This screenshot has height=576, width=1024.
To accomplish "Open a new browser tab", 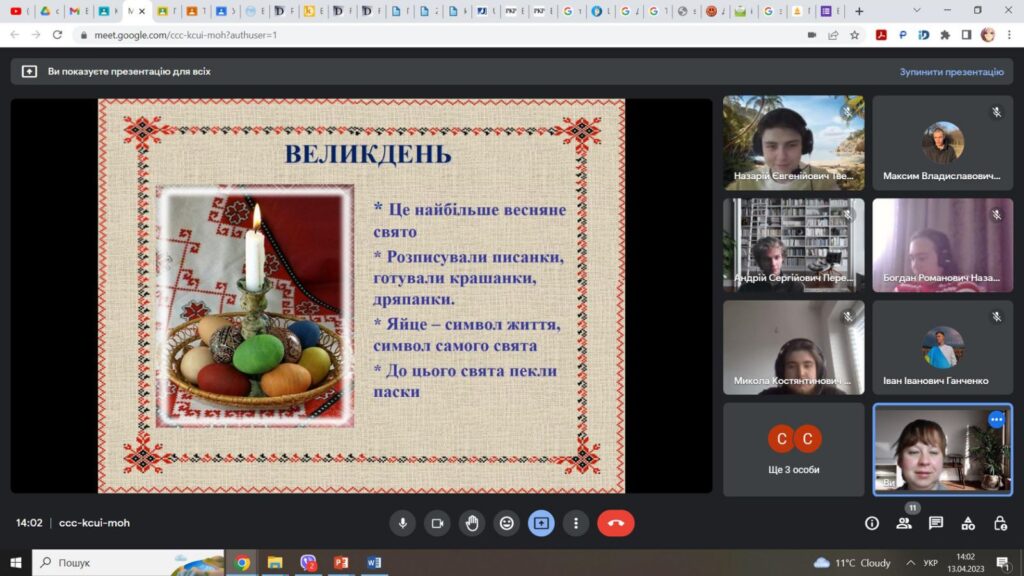I will click(x=859, y=11).
